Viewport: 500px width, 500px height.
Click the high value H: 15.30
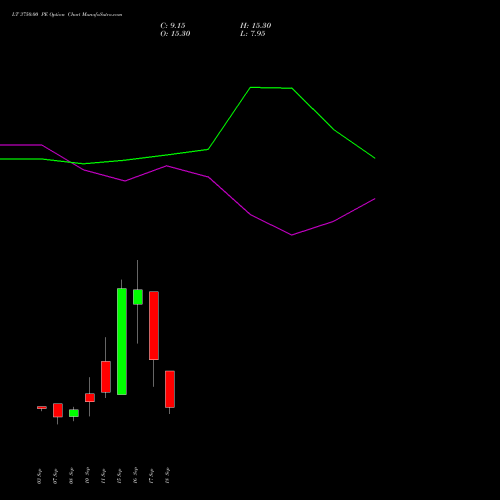click(256, 26)
